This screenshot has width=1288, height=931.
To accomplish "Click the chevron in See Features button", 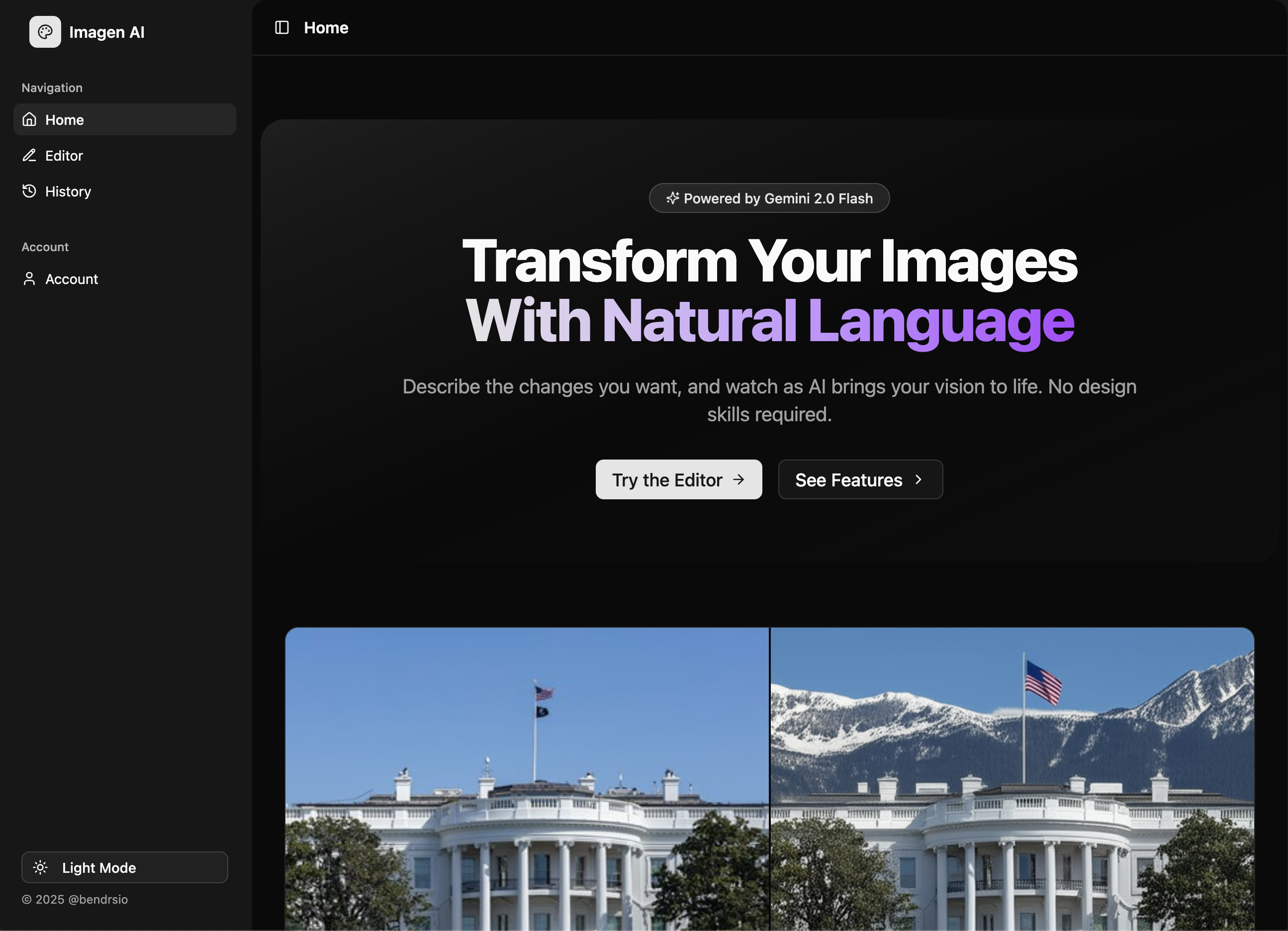I will [x=919, y=479].
